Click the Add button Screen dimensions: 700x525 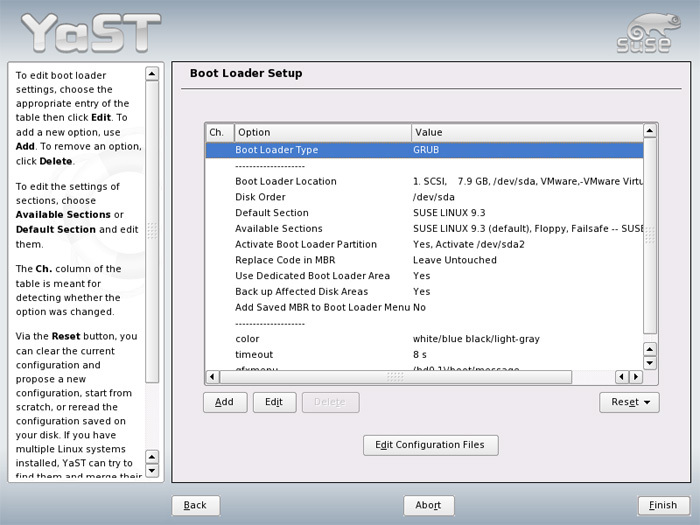(x=225, y=402)
